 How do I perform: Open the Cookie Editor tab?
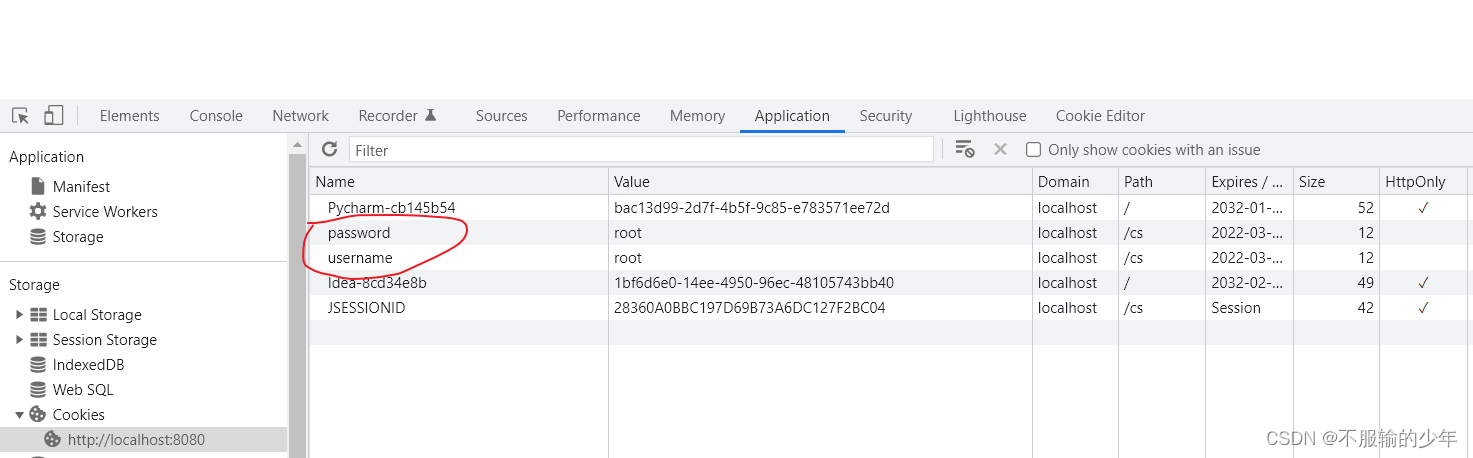[x=1100, y=116]
